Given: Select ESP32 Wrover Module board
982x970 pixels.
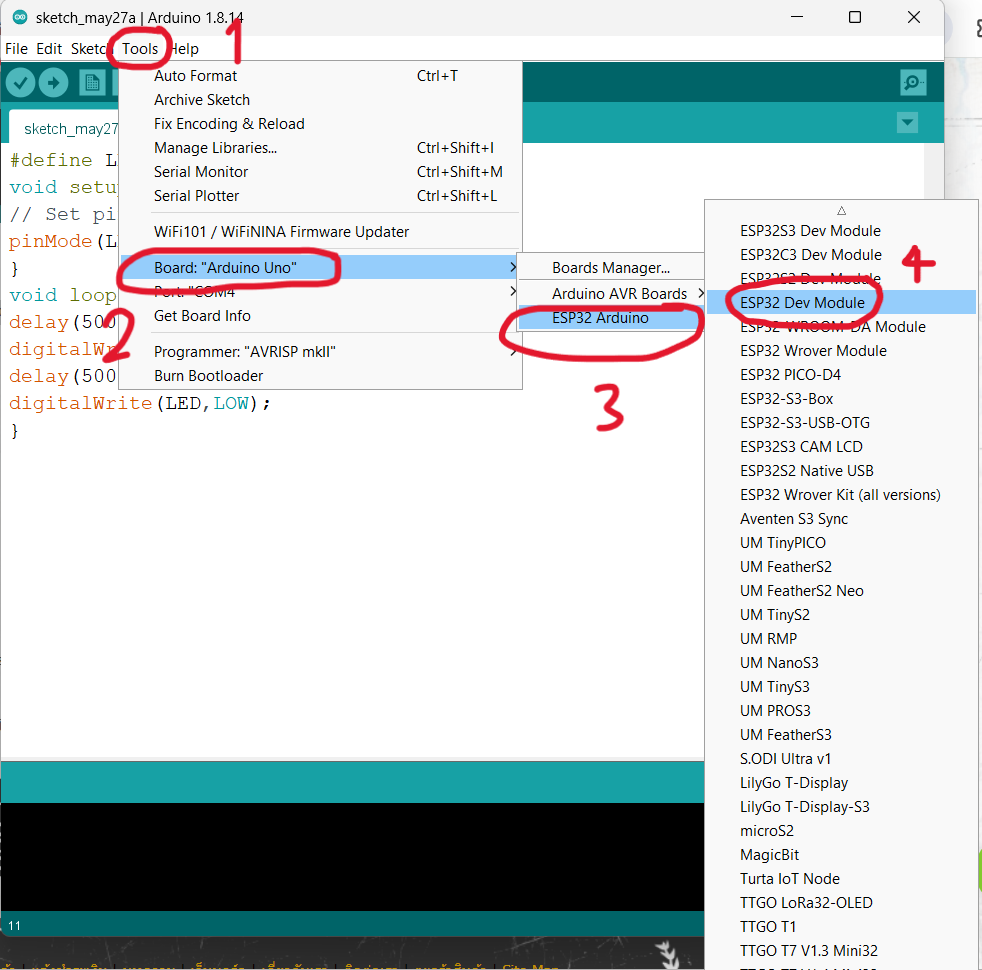Looking at the screenshot, I should tap(841, 351).
